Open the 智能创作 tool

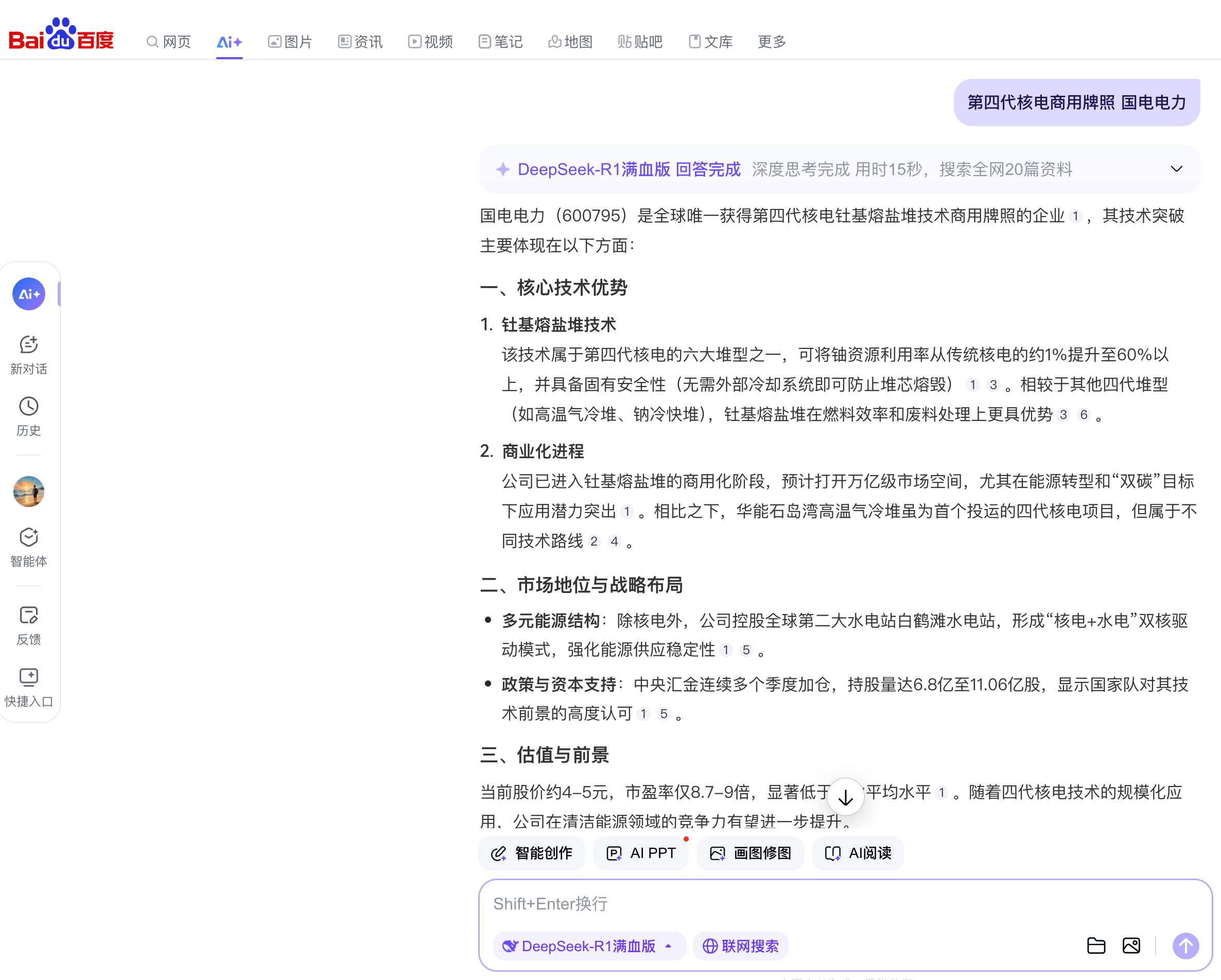coord(532,853)
